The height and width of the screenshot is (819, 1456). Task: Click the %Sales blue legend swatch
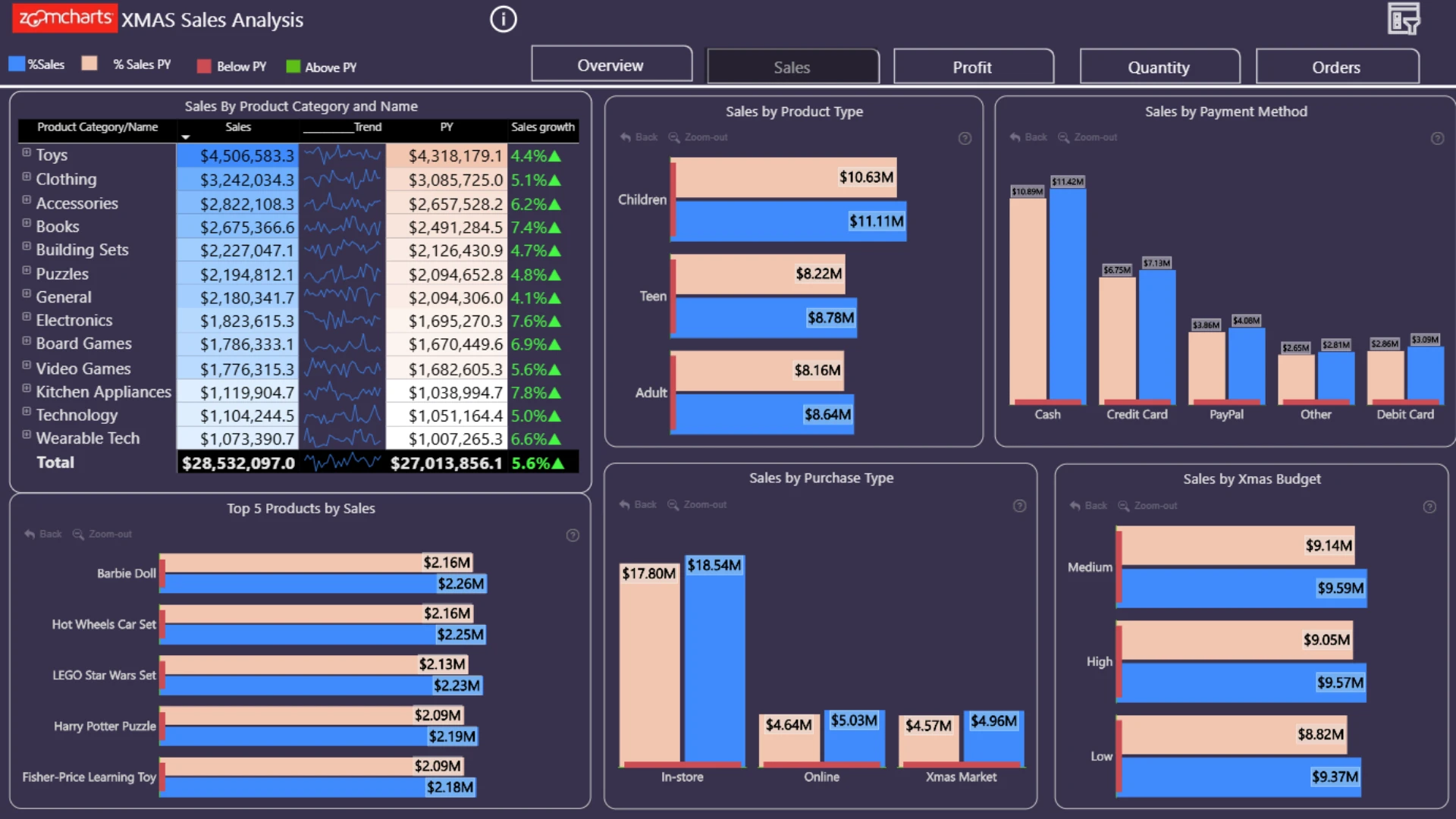click(17, 64)
